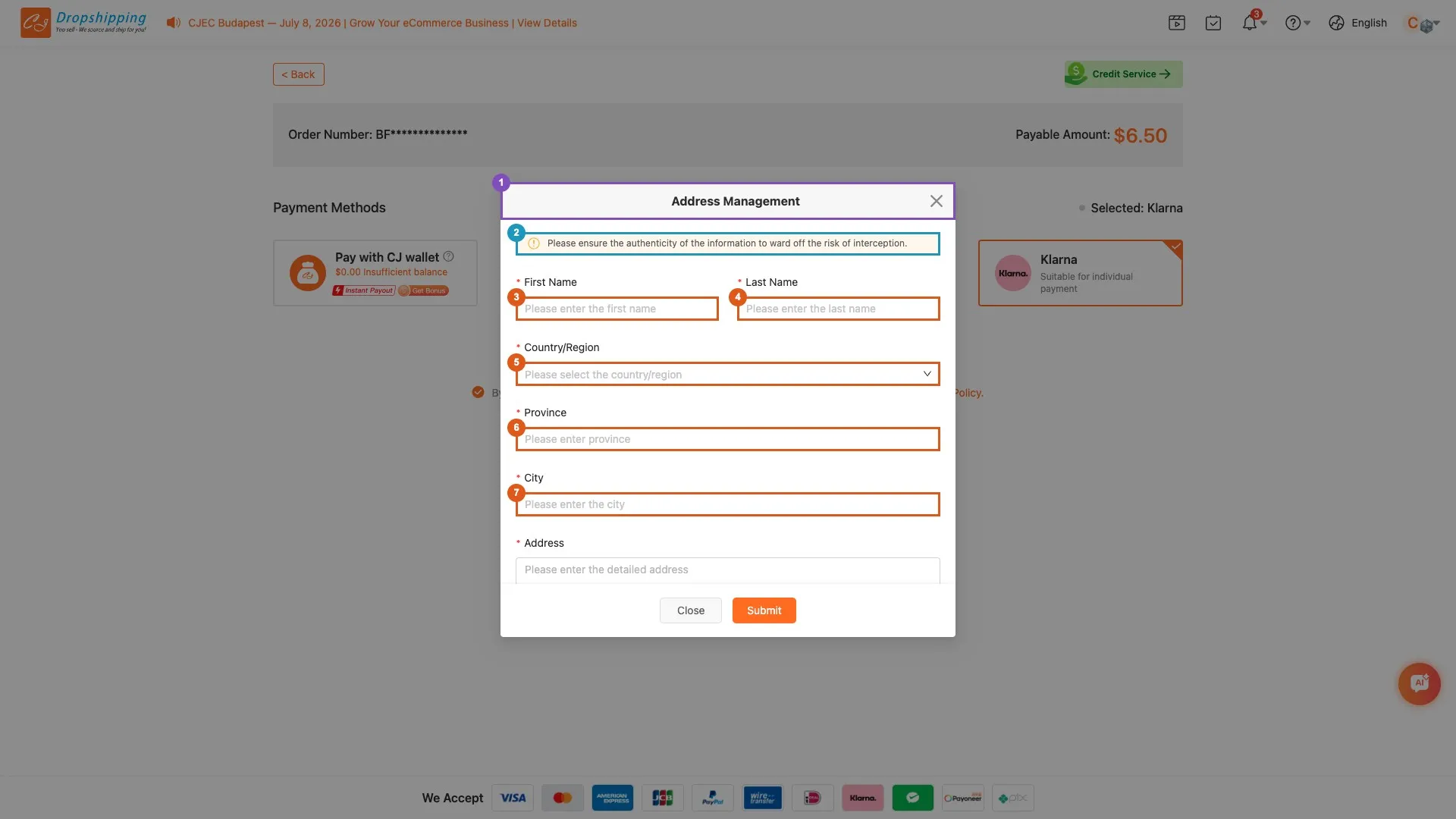
Task: Focus the City field
Action: (727, 504)
